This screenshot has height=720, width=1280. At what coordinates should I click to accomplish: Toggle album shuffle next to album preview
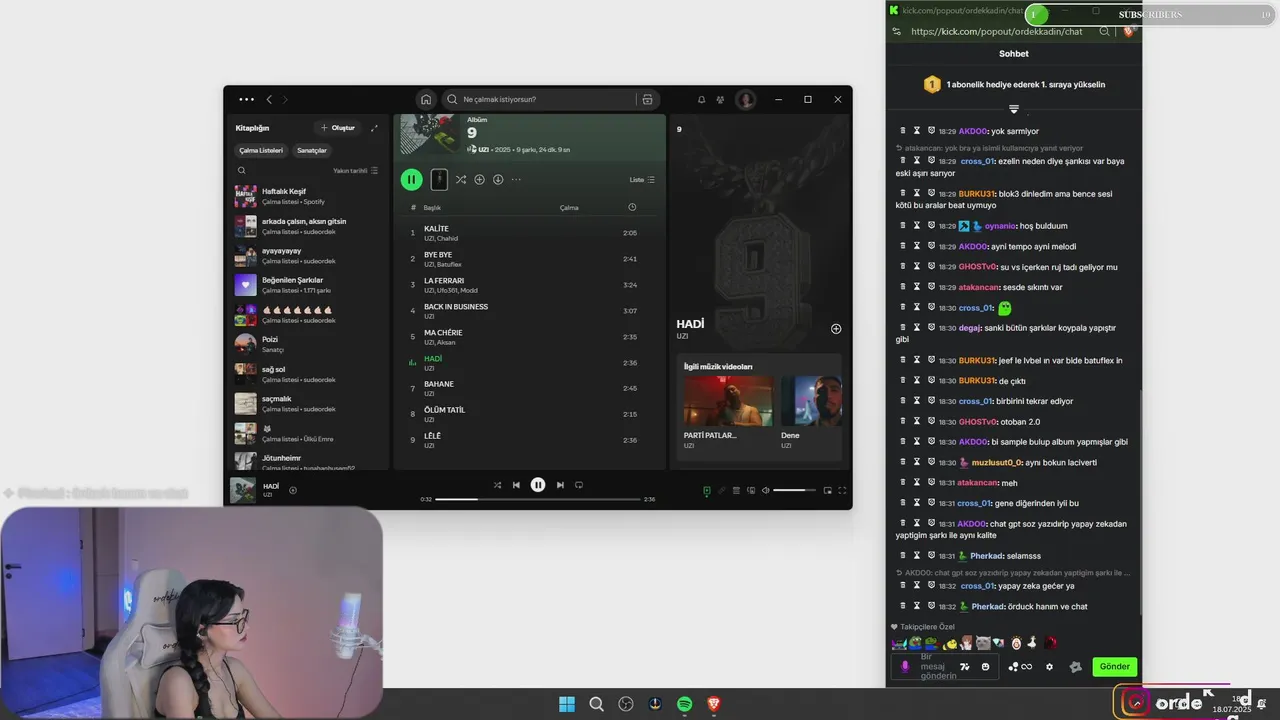tap(460, 180)
